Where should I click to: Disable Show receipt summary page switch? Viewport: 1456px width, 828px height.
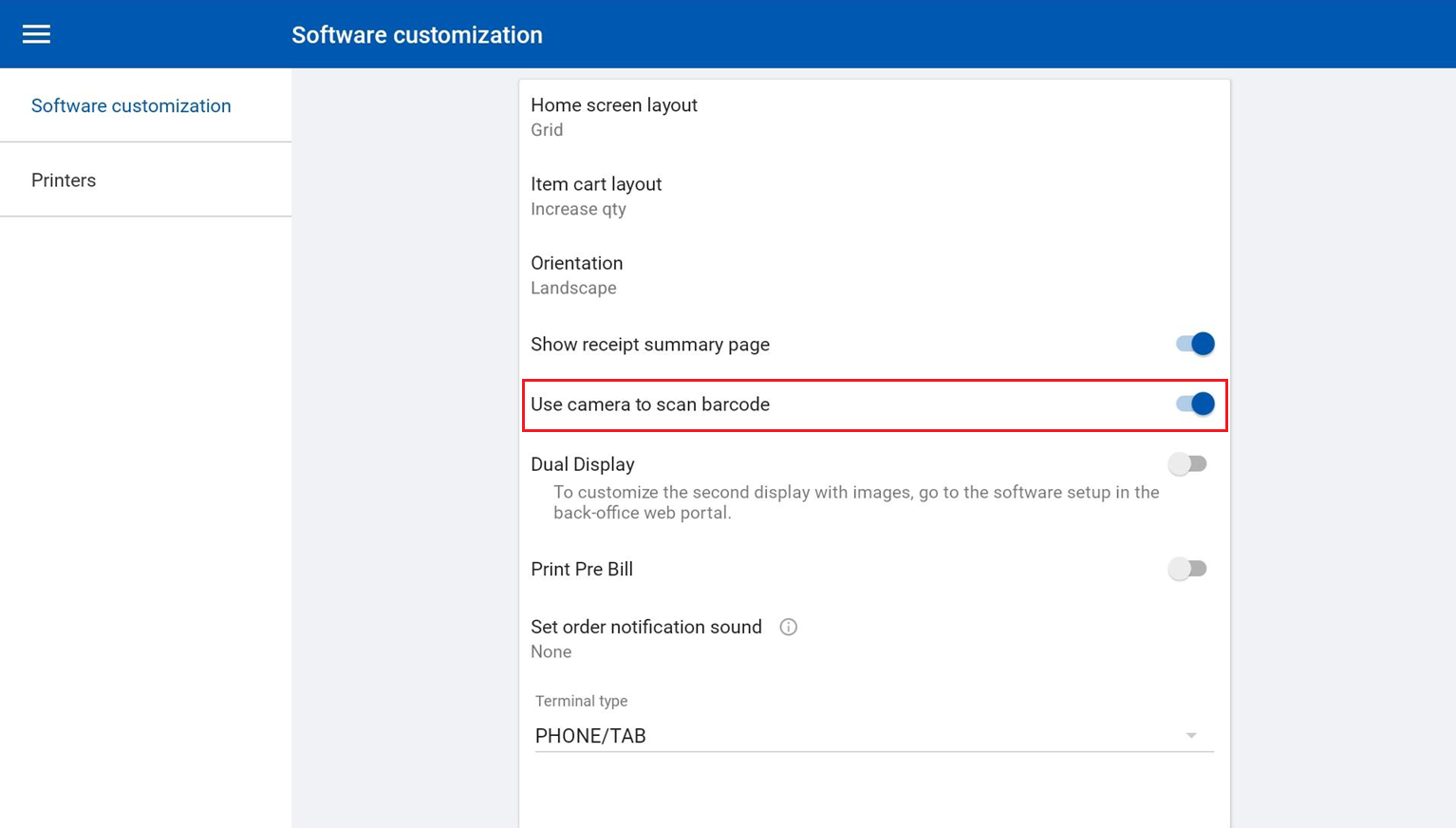click(x=1195, y=344)
